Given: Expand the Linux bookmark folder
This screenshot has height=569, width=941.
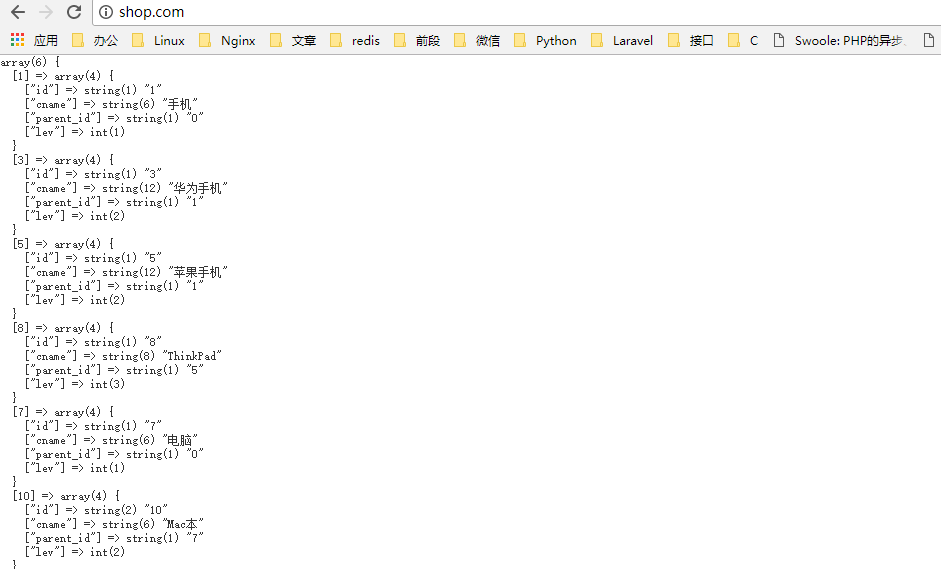Looking at the screenshot, I should [x=159, y=40].
